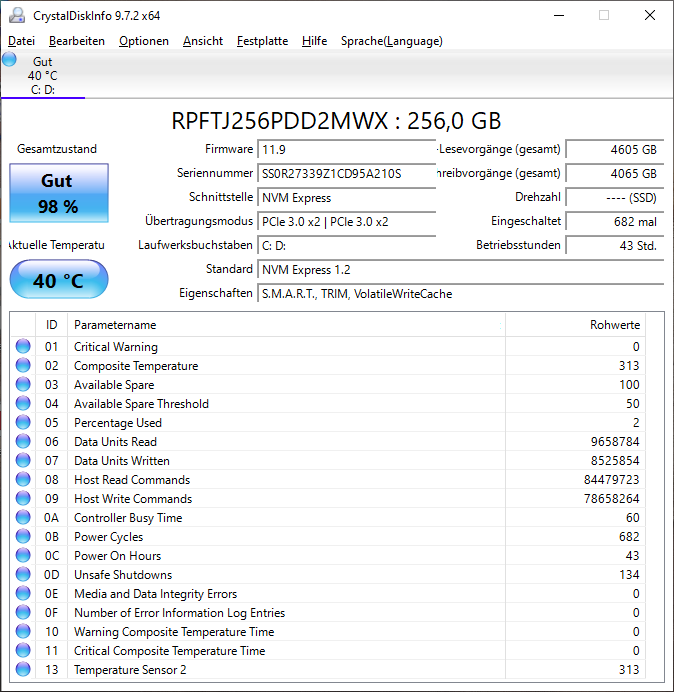Click status orb for Data Units Read row
The image size is (674, 692).
click(23, 441)
